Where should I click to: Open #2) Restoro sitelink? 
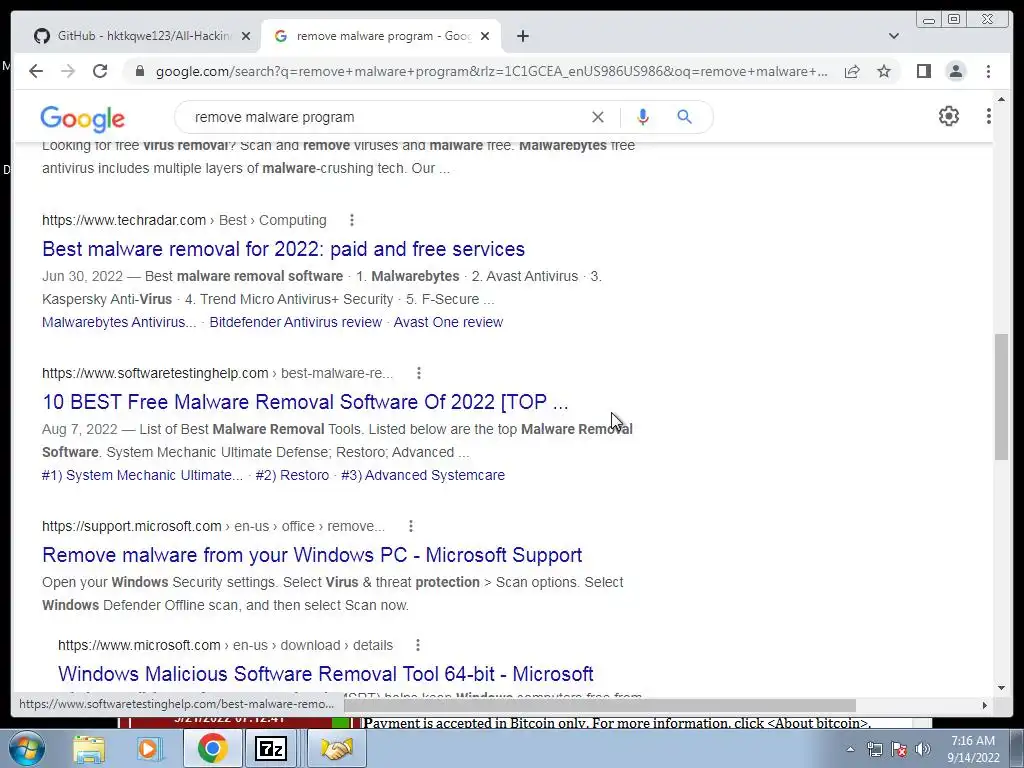tap(292, 475)
